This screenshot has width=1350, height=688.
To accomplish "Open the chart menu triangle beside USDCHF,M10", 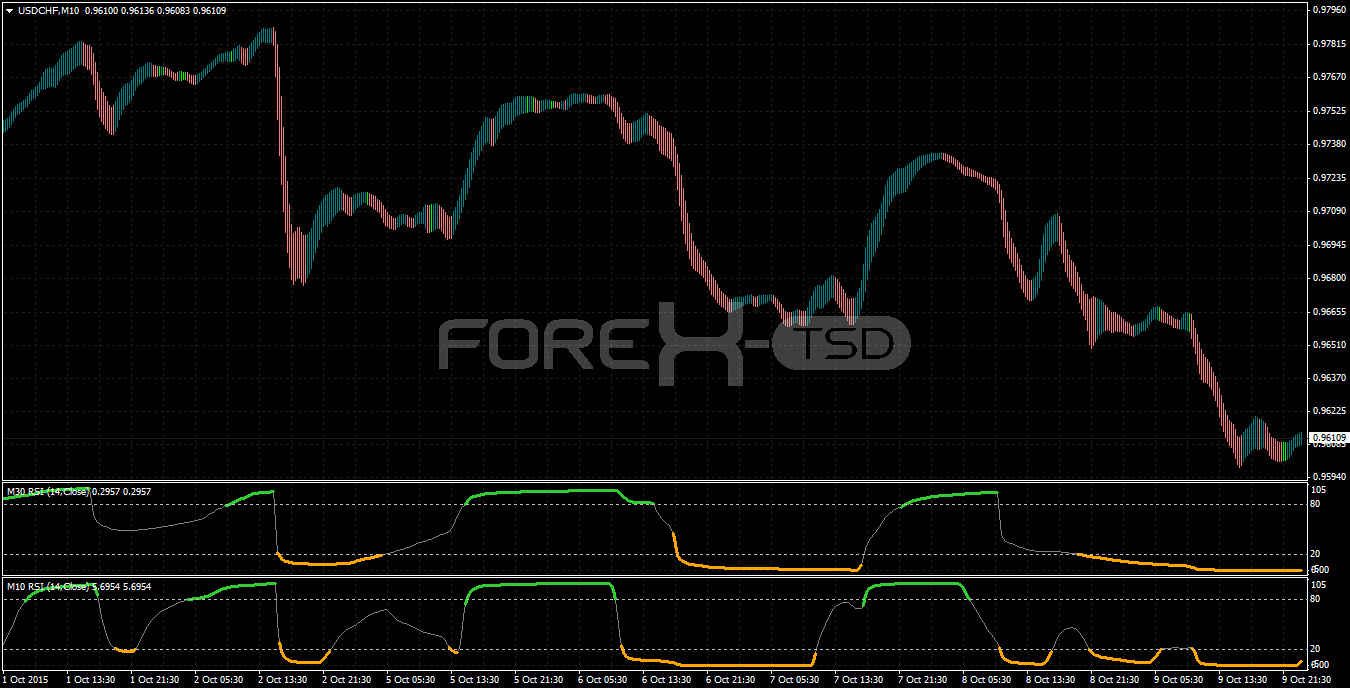I will 9,10.
